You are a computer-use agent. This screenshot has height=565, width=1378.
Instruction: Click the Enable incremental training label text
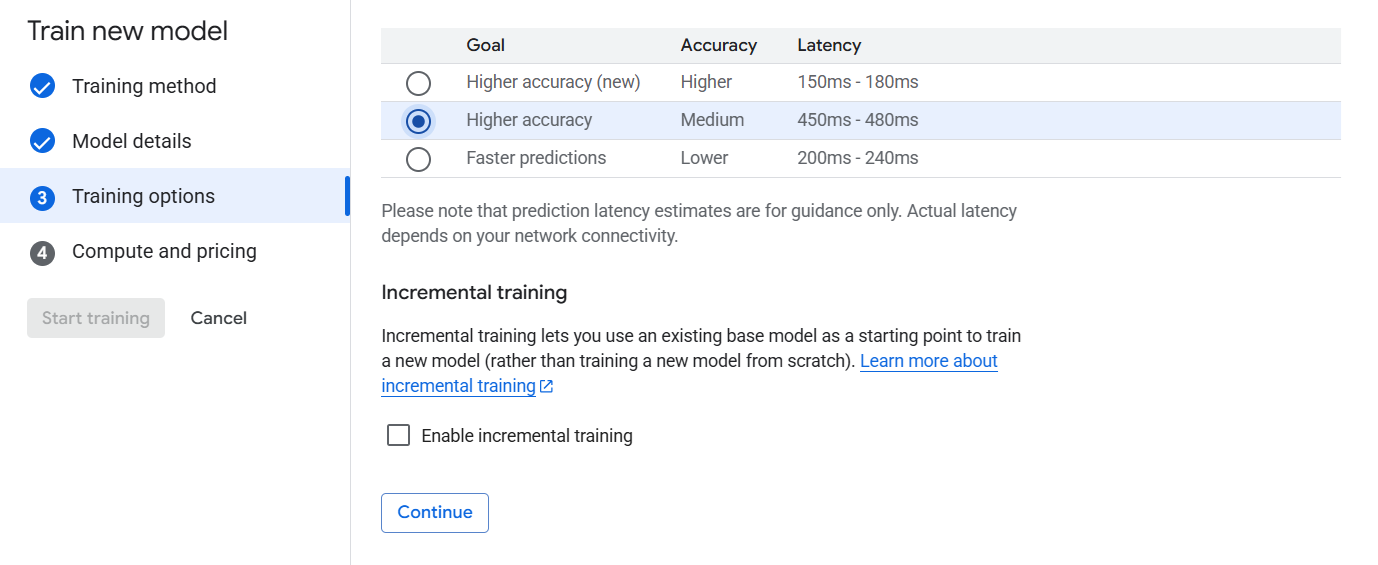click(527, 436)
